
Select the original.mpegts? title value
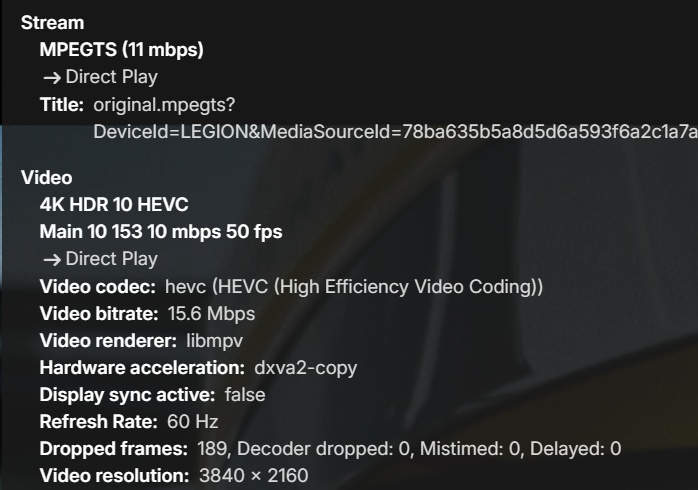tap(164, 104)
